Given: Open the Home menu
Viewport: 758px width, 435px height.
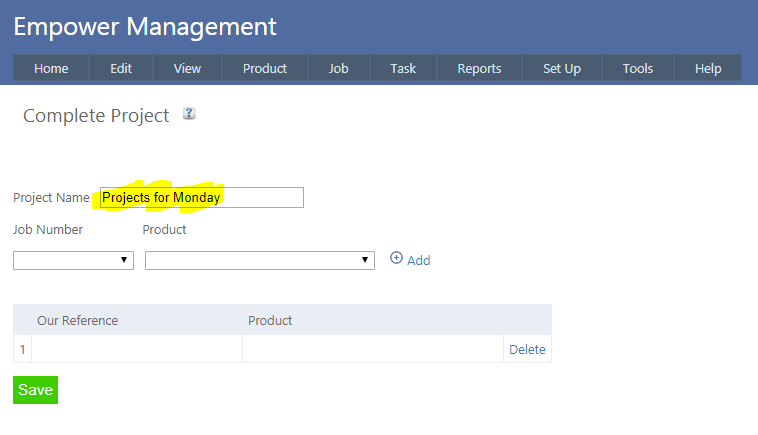Looking at the screenshot, I should [51, 68].
